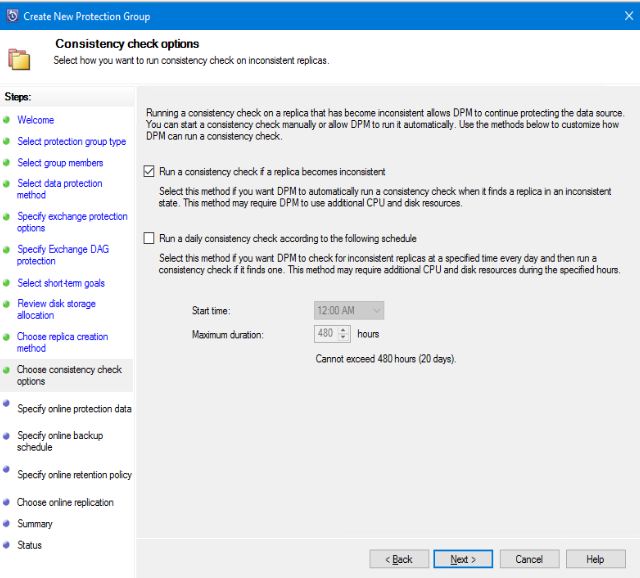Jump to Choose replica creation method step
640x578 pixels.
62,342
